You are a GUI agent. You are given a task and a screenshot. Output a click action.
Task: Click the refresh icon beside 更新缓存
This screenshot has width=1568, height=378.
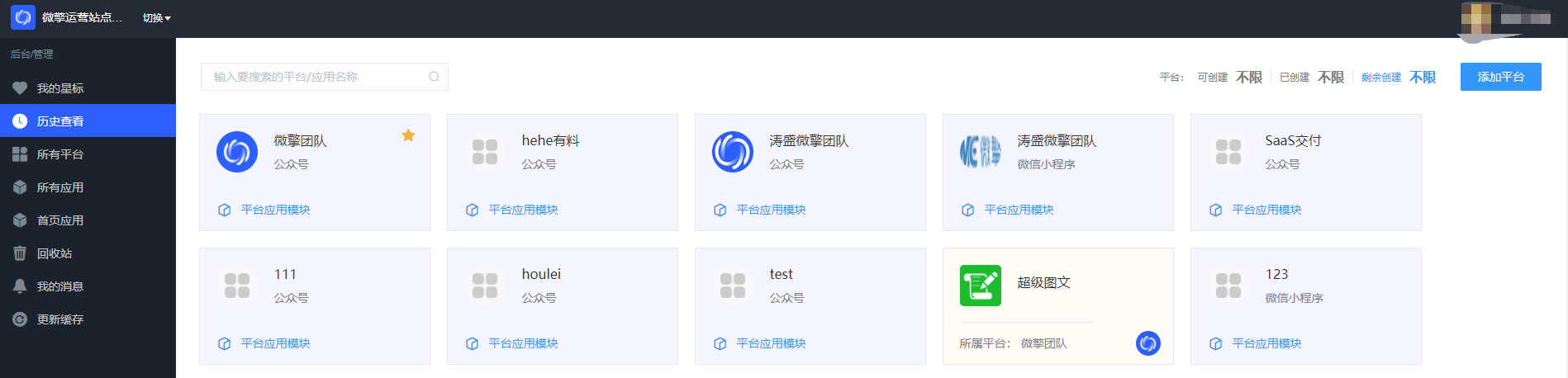pos(20,319)
